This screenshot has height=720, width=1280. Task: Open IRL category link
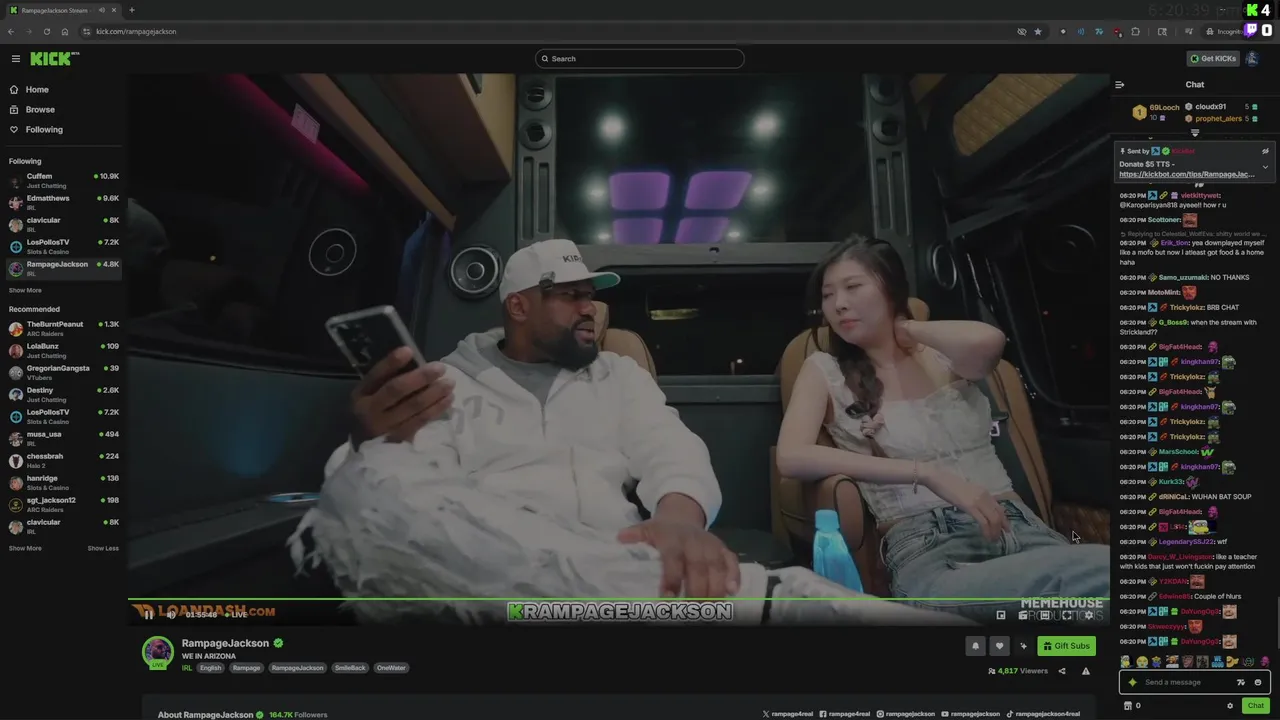(x=187, y=668)
